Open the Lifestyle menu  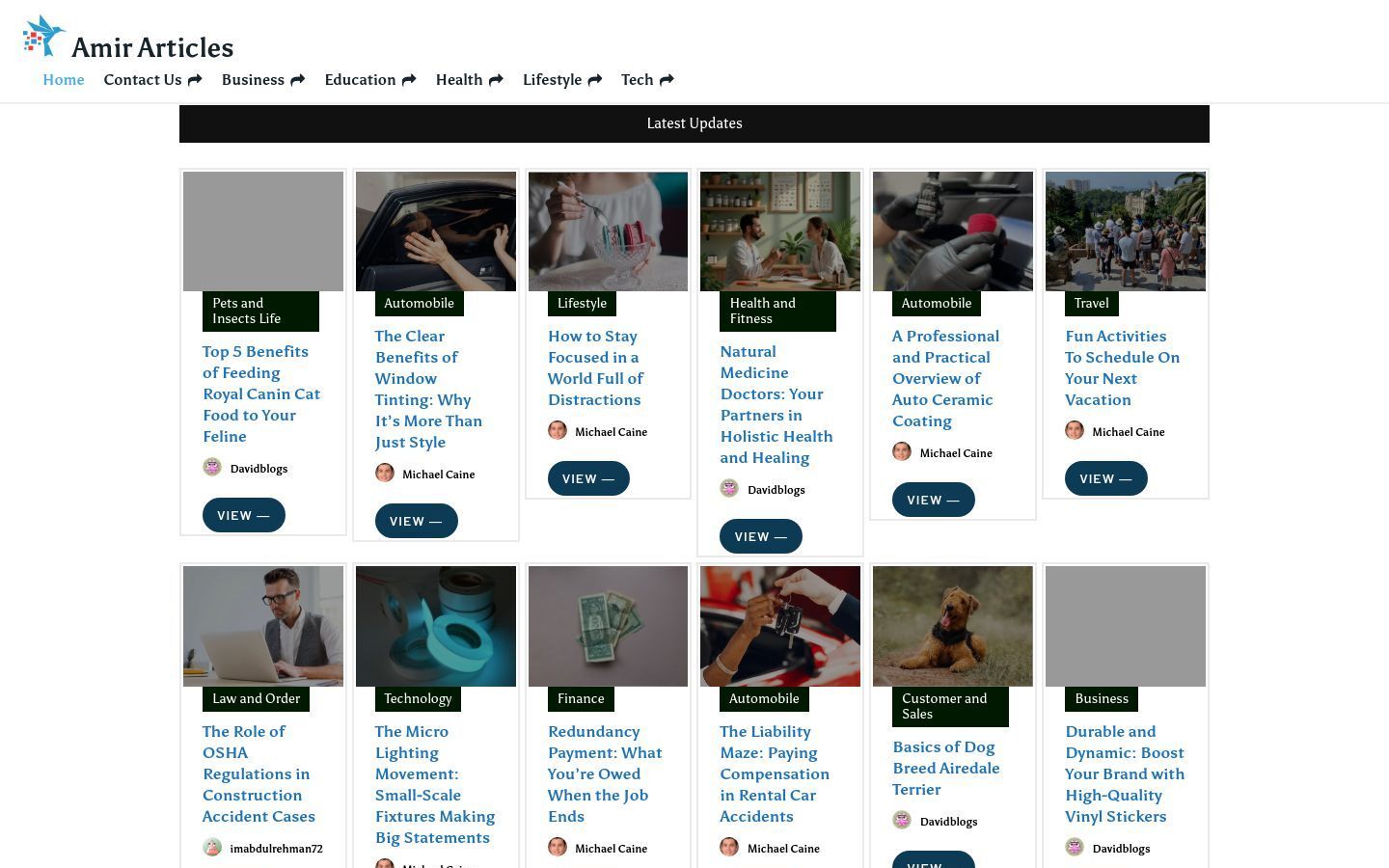click(552, 80)
